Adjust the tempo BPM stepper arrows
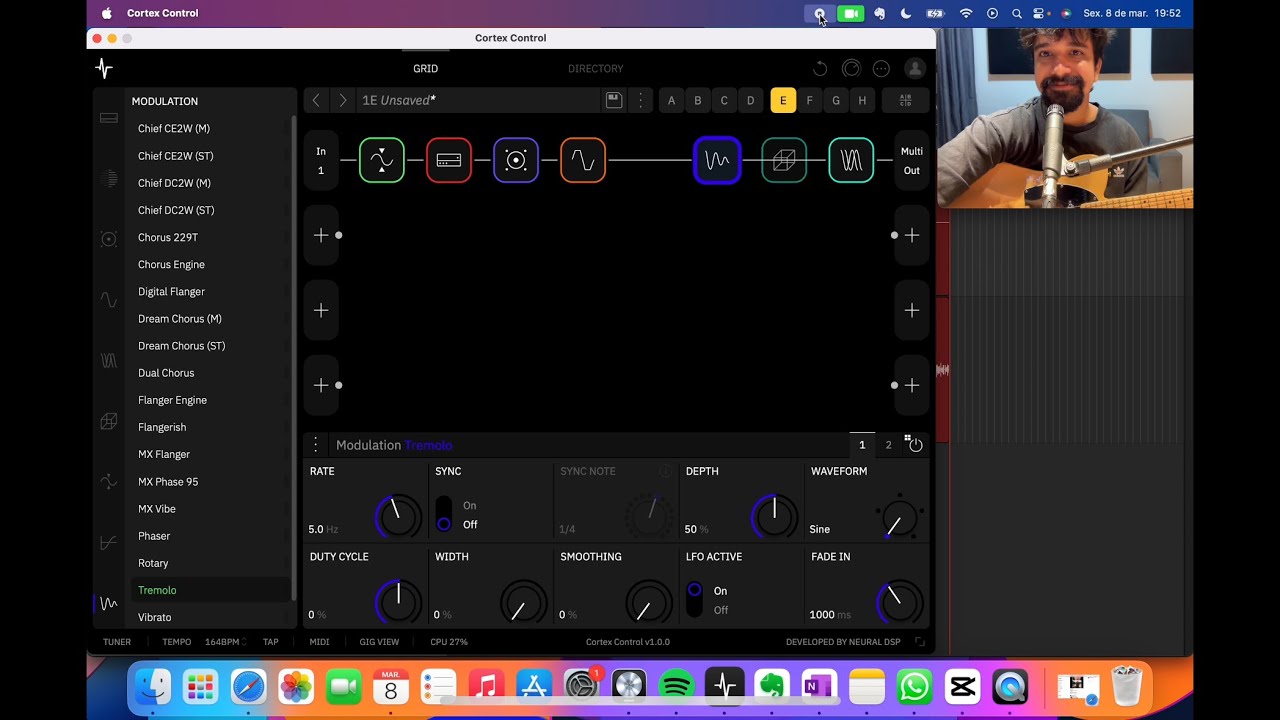This screenshot has height=720, width=1280. coord(244,642)
